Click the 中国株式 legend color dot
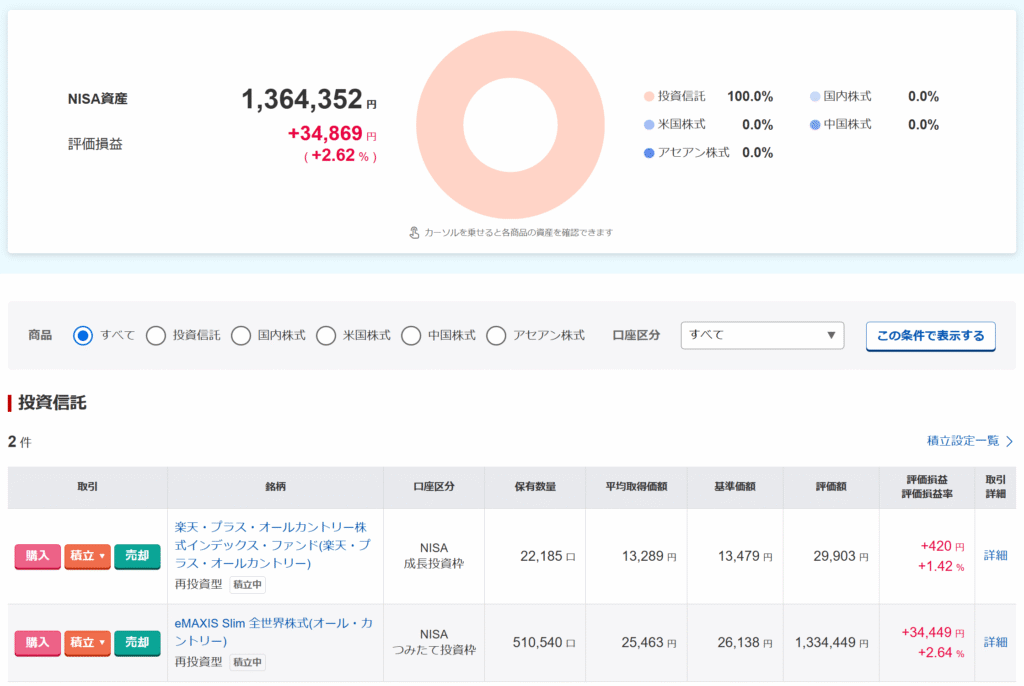This screenshot has width=1024, height=686. point(814,125)
